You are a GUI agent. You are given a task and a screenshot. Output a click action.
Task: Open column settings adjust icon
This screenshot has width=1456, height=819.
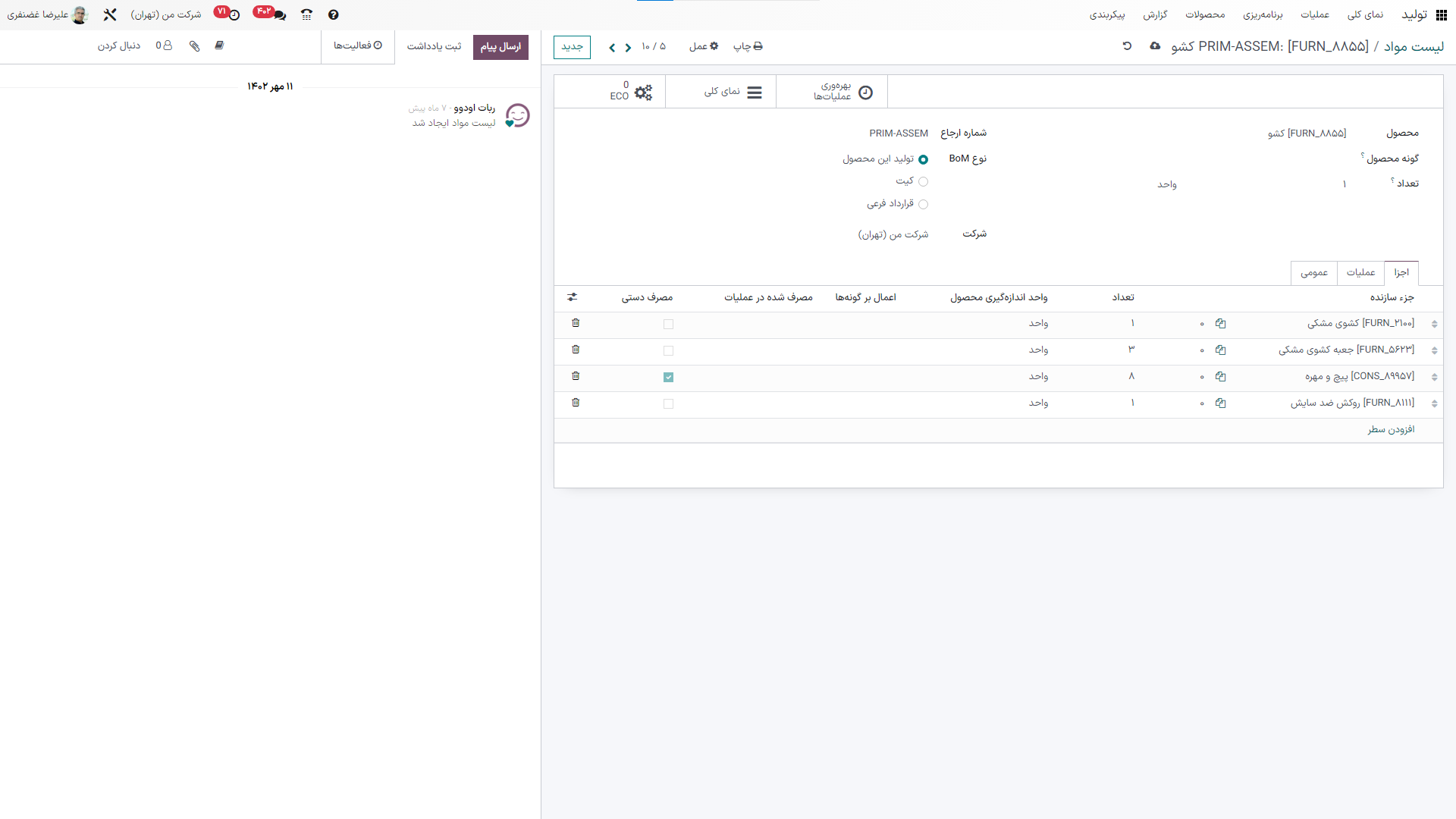(x=573, y=297)
